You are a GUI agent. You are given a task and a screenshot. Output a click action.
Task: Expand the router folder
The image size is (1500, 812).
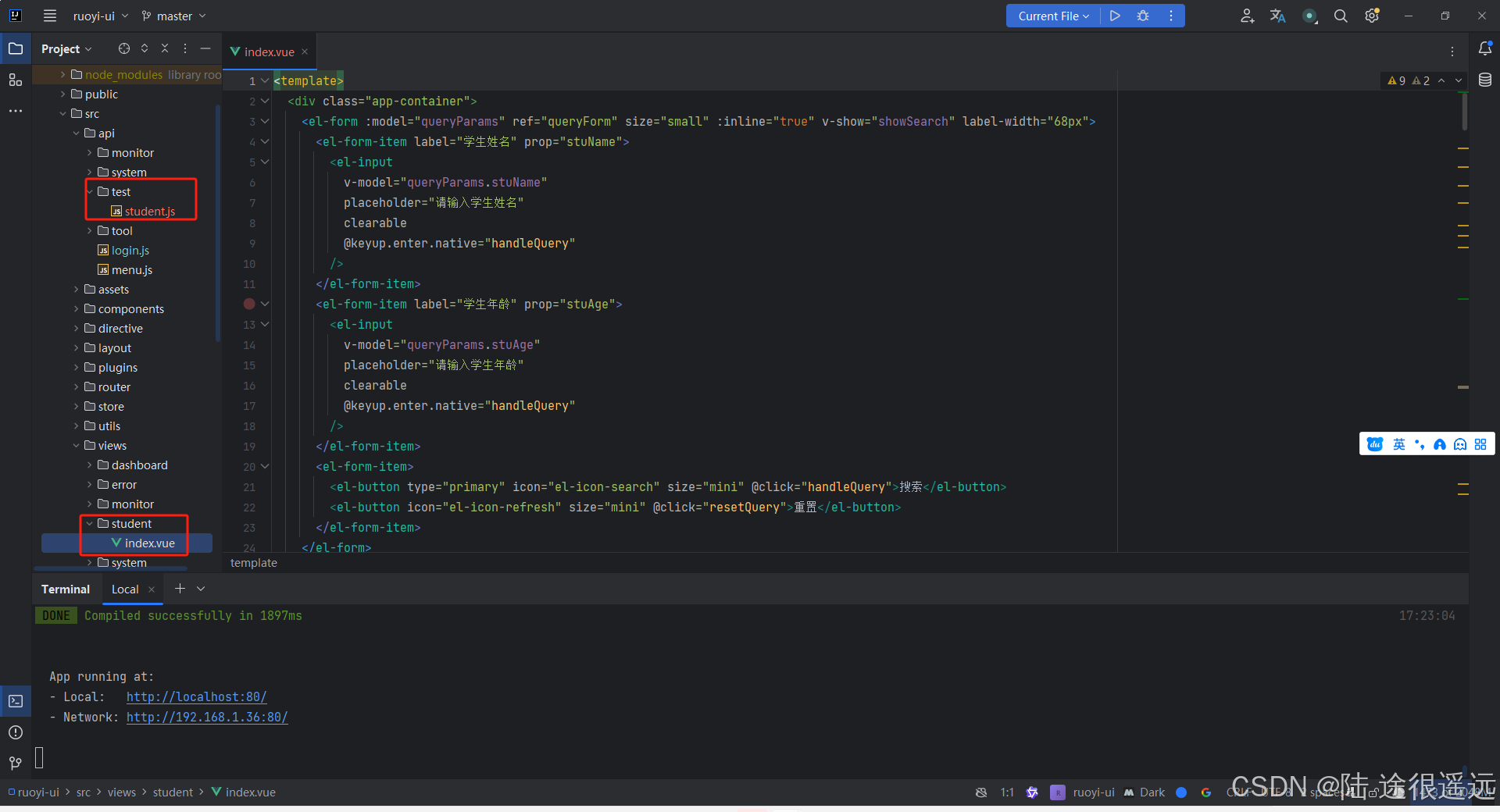(77, 386)
